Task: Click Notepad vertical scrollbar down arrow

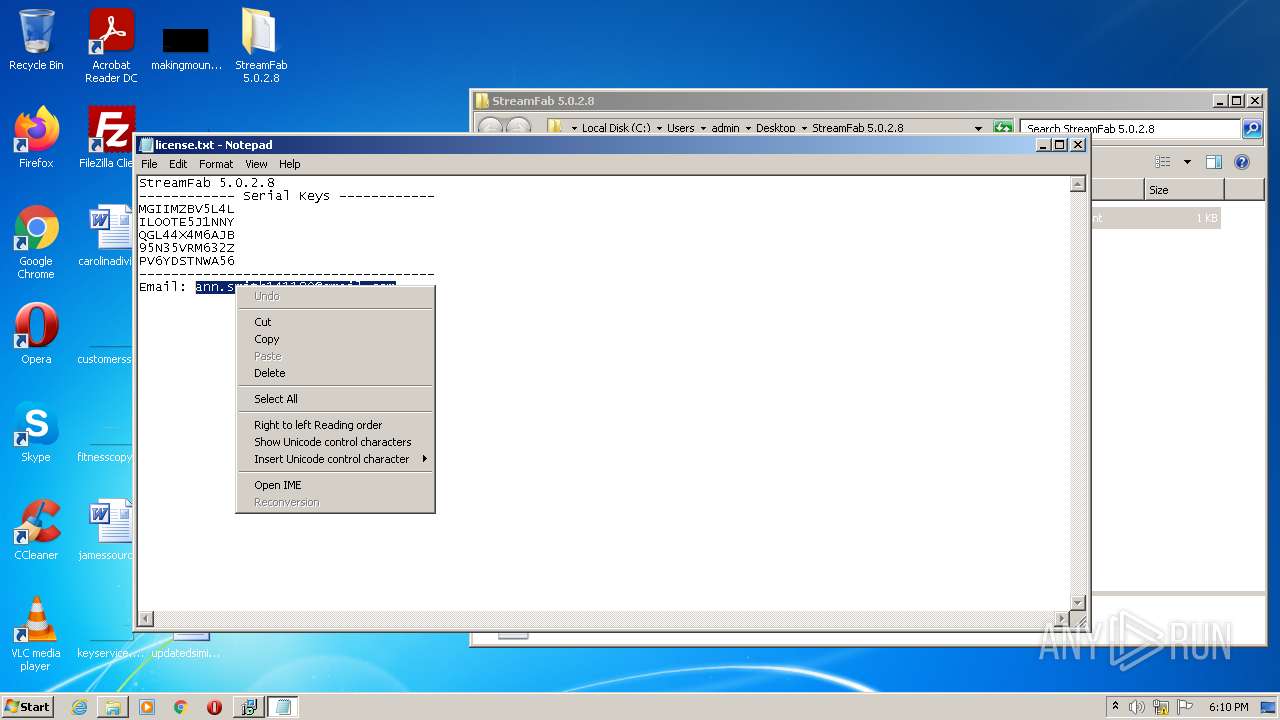Action: coord(1078,602)
